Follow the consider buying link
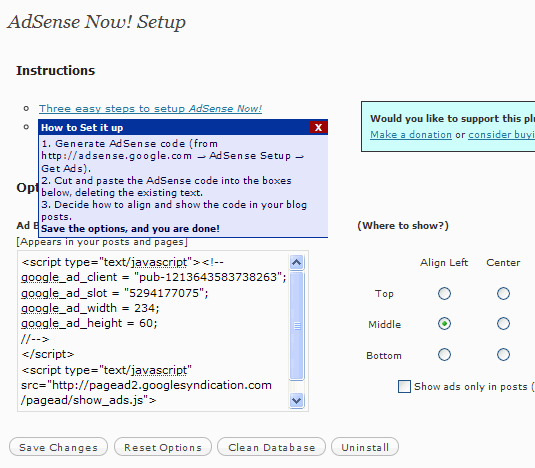The width and height of the screenshot is (535, 468). click(502, 135)
